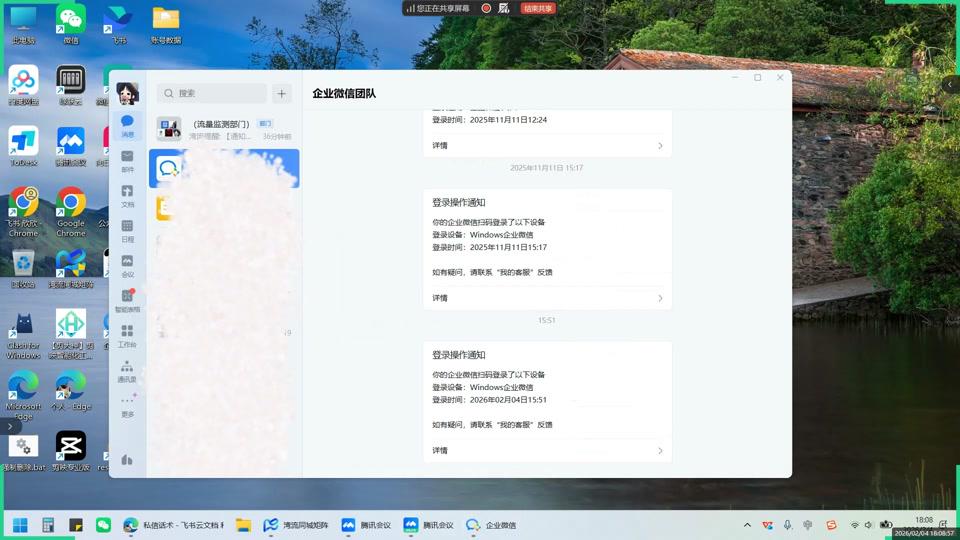
Task: Click the user avatar in WeCom sidebar
Action: (127, 93)
